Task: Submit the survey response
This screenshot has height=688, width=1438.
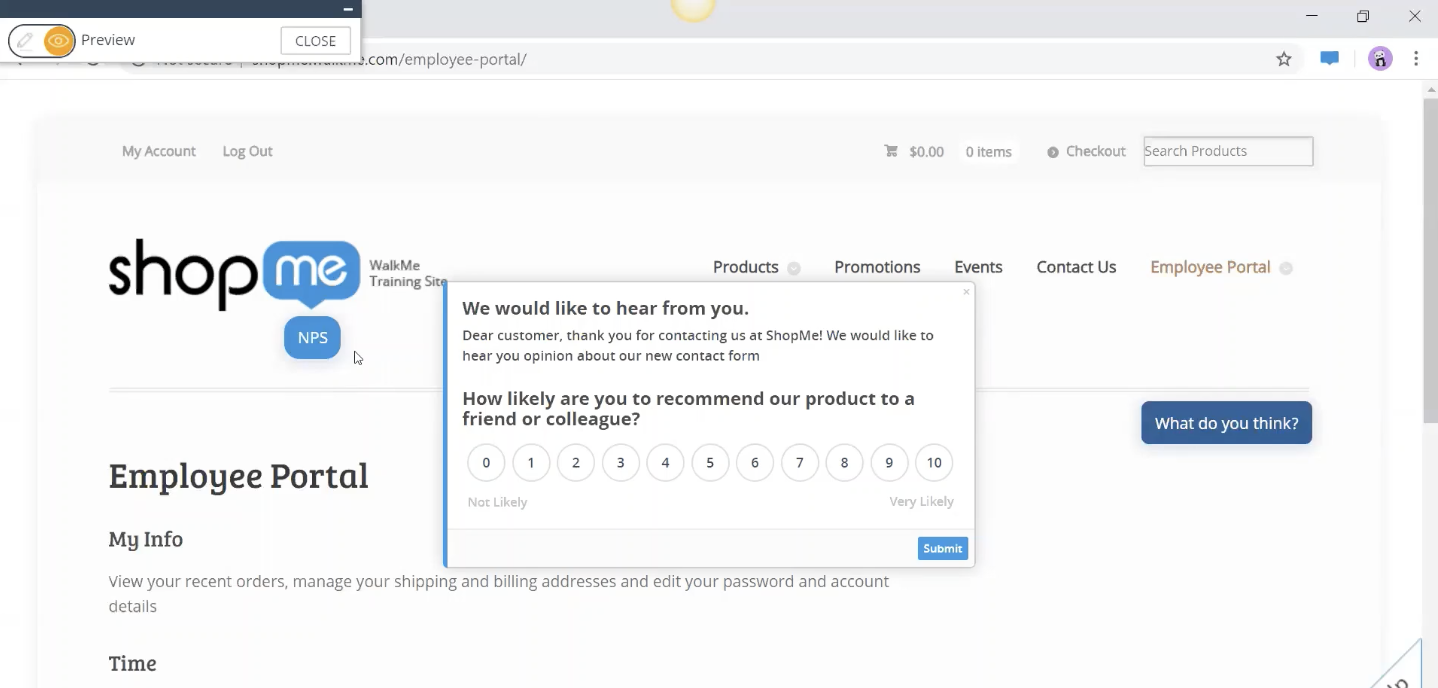Action: (943, 548)
